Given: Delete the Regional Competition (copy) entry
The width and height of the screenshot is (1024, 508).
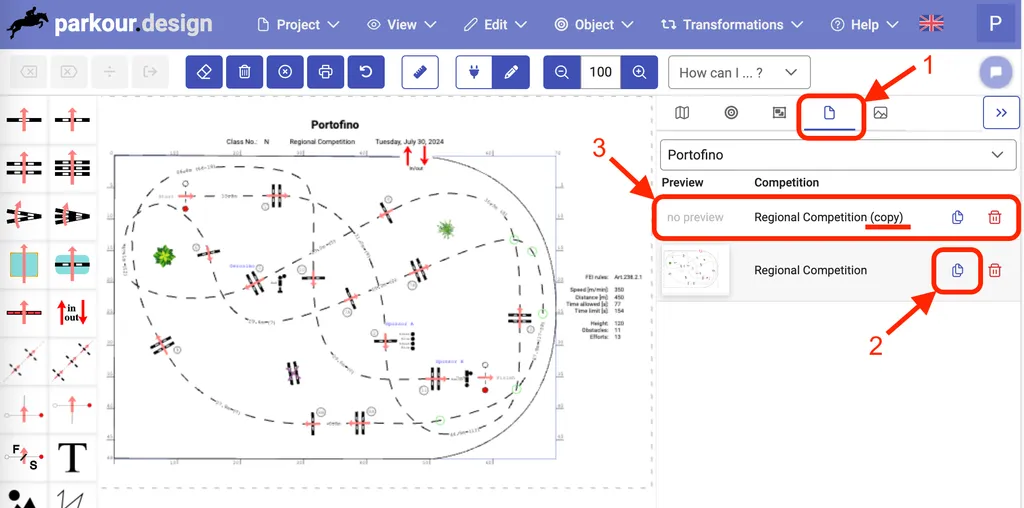Looking at the screenshot, I should click(x=994, y=217).
